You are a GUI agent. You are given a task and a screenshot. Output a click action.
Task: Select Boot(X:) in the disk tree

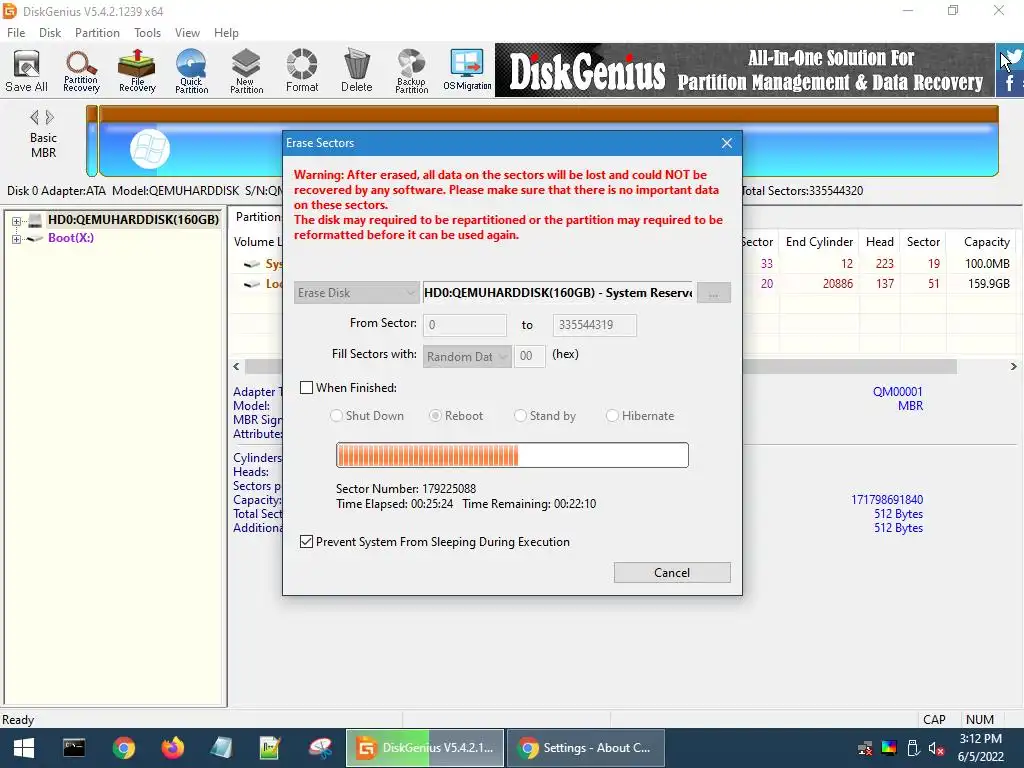[71, 238]
